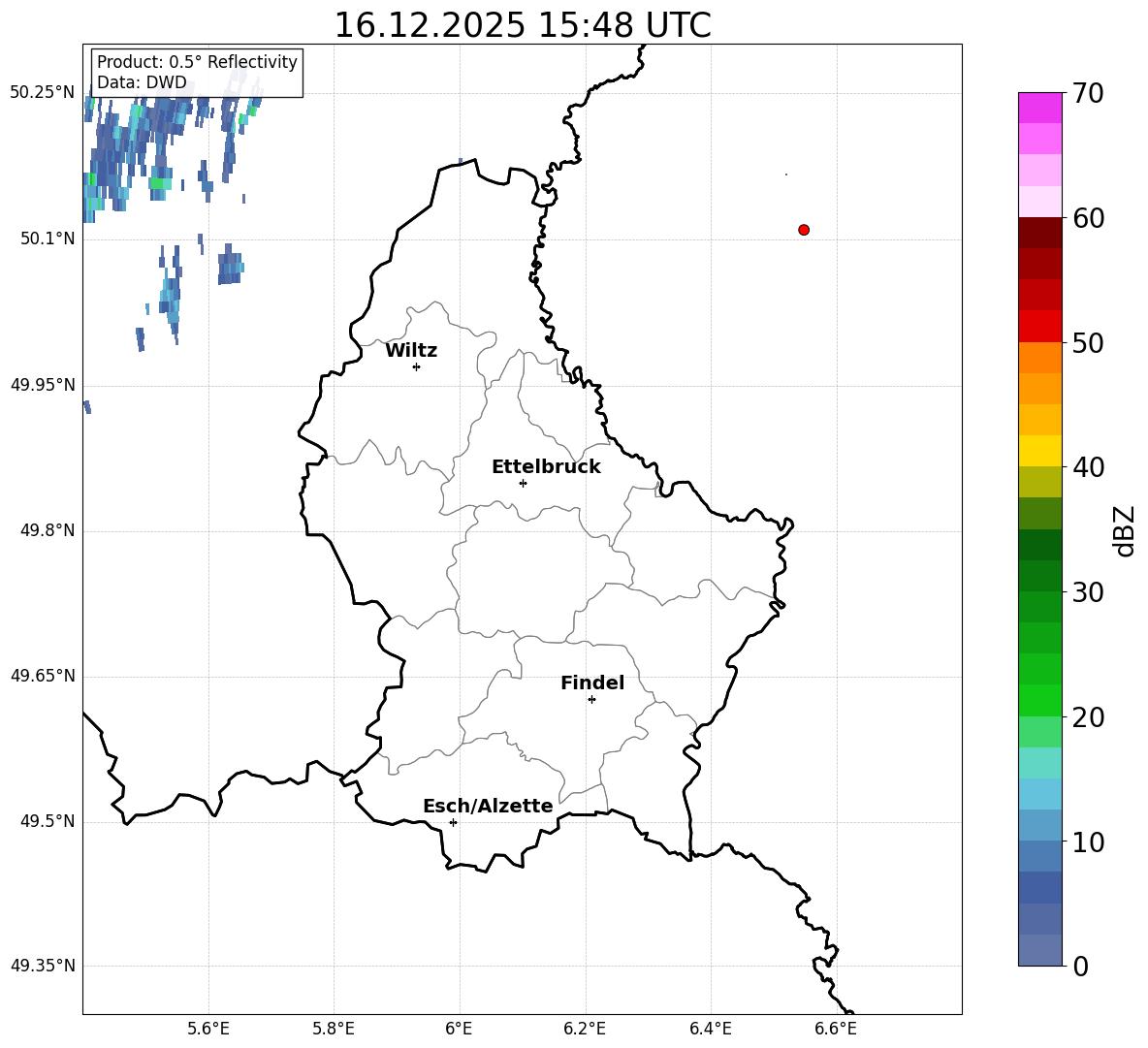
Task: Click the 50 colorbar tick label
Action: [1088, 343]
